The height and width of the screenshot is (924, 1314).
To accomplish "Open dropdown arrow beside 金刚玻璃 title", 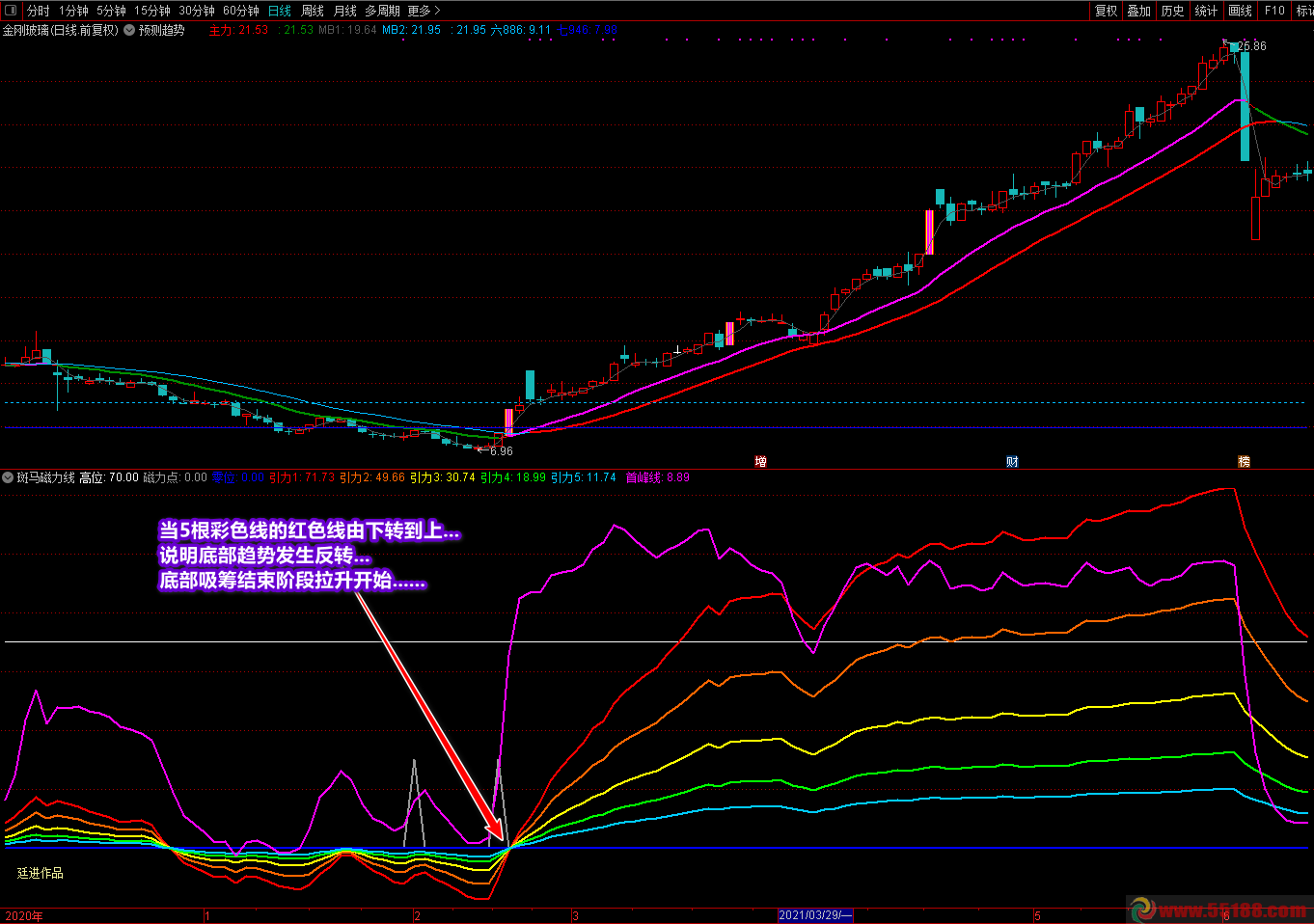I will (129, 30).
